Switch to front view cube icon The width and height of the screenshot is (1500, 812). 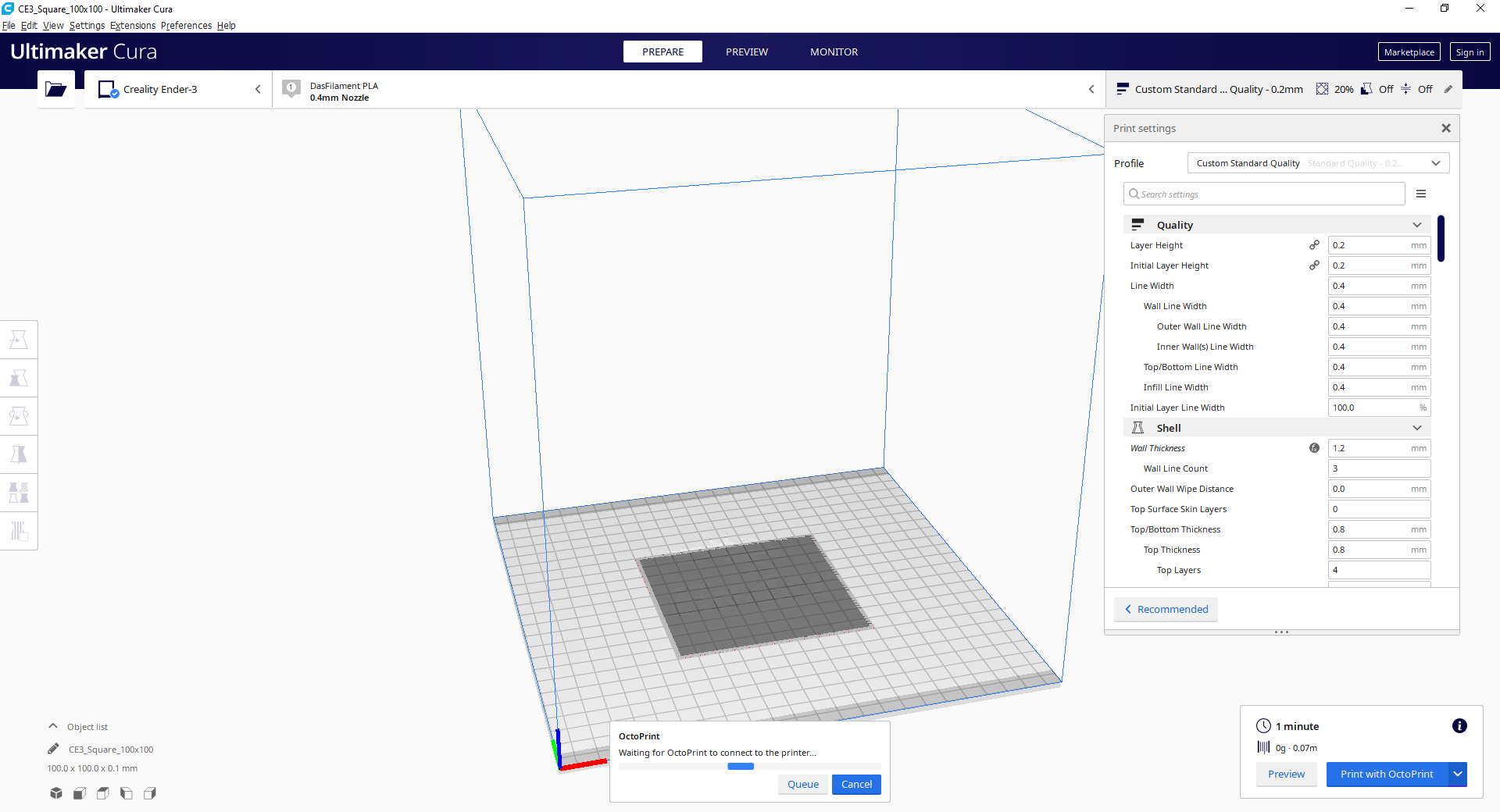tap(80, 793)
